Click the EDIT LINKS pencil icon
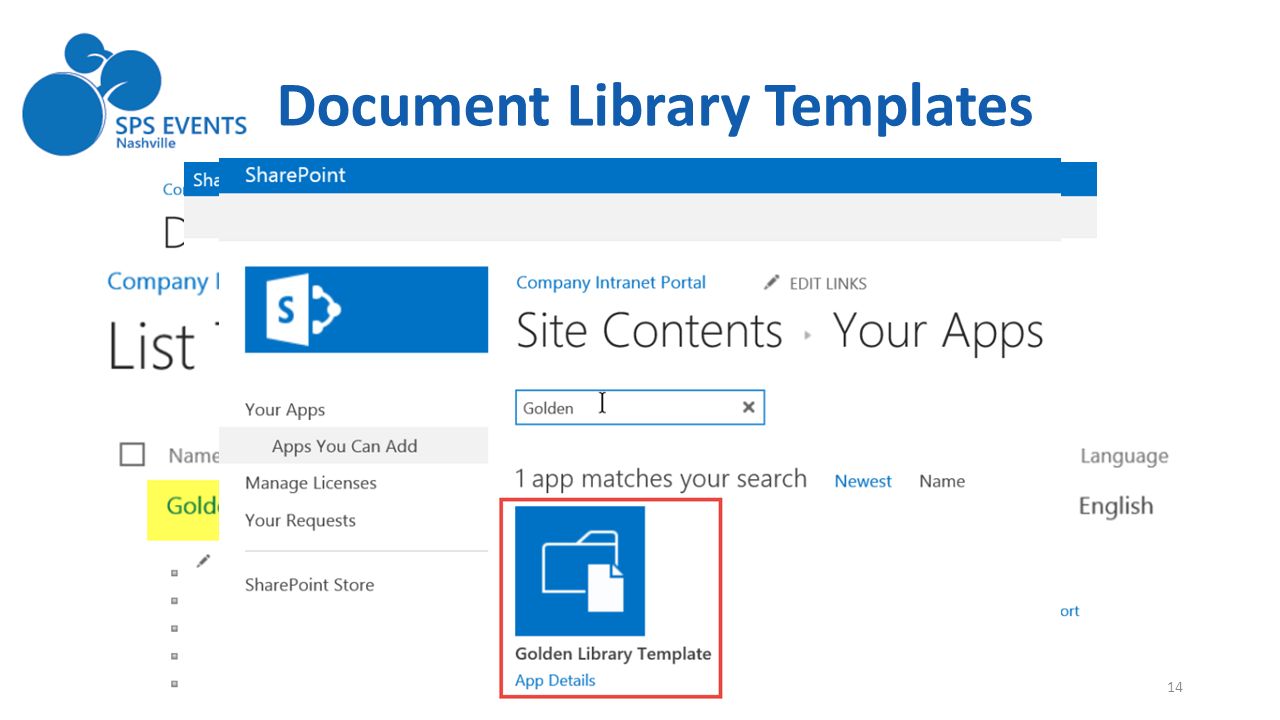The height and width of the screenshot is (720, 1280). [771, 283]
